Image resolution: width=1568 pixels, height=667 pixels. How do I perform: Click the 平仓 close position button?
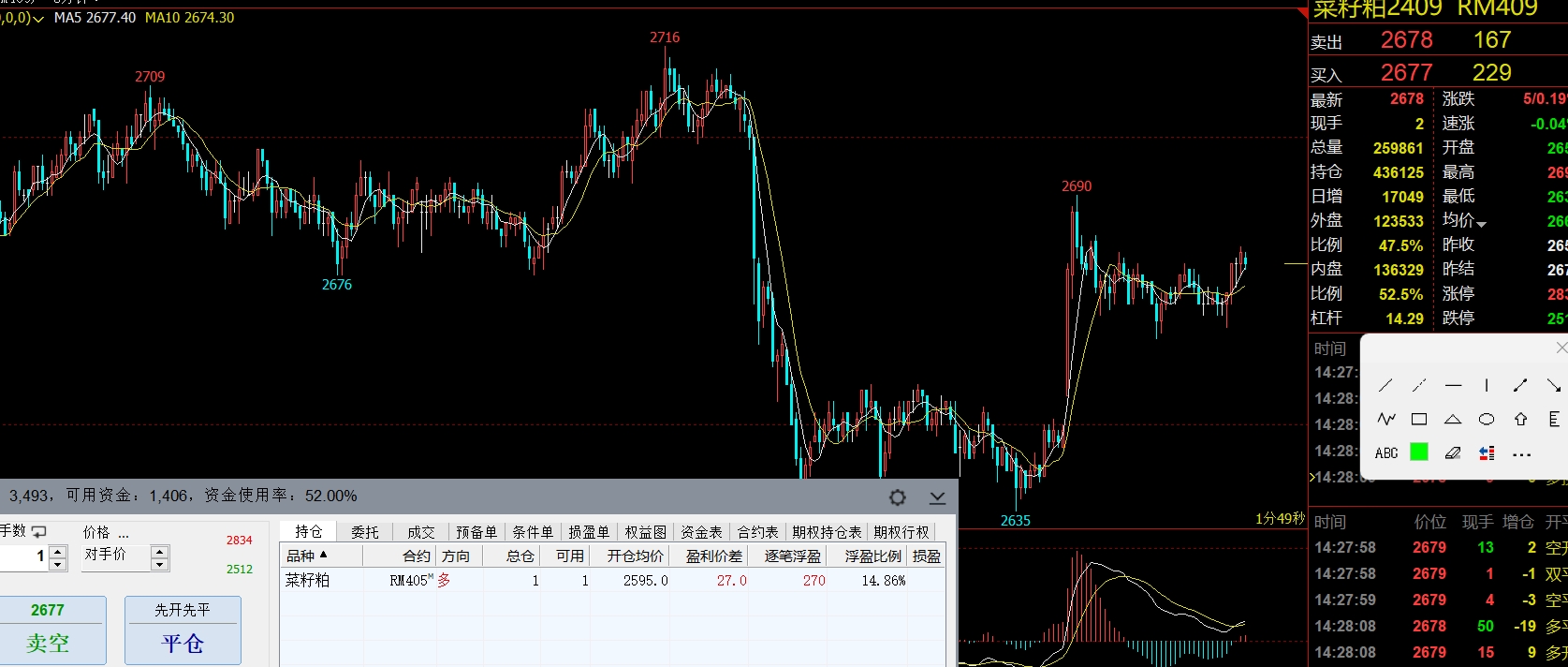click(183, 630)
